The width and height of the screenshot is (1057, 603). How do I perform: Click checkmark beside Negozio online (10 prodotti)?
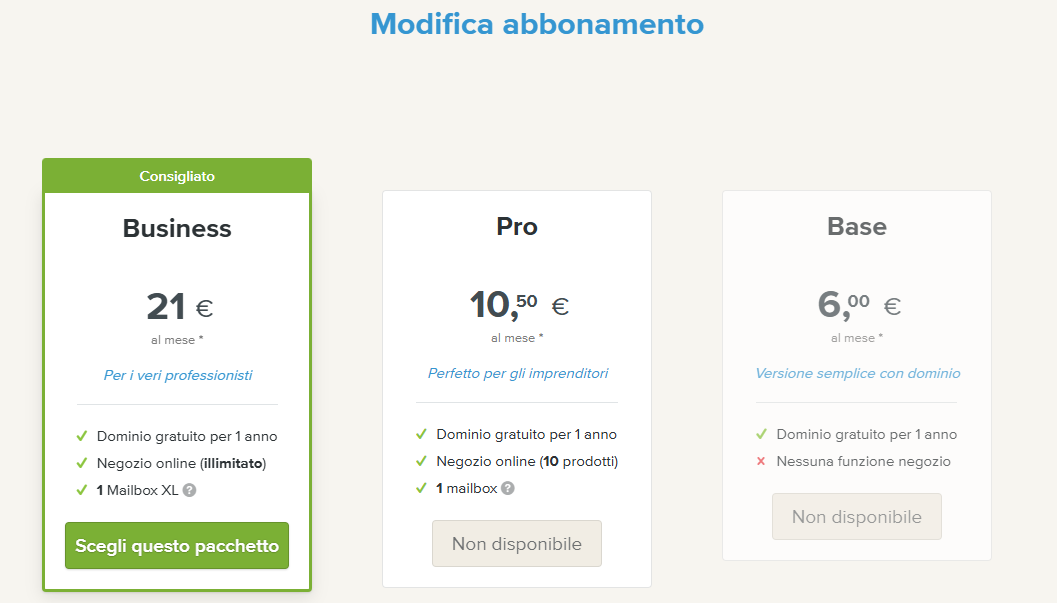click(421, 462)
